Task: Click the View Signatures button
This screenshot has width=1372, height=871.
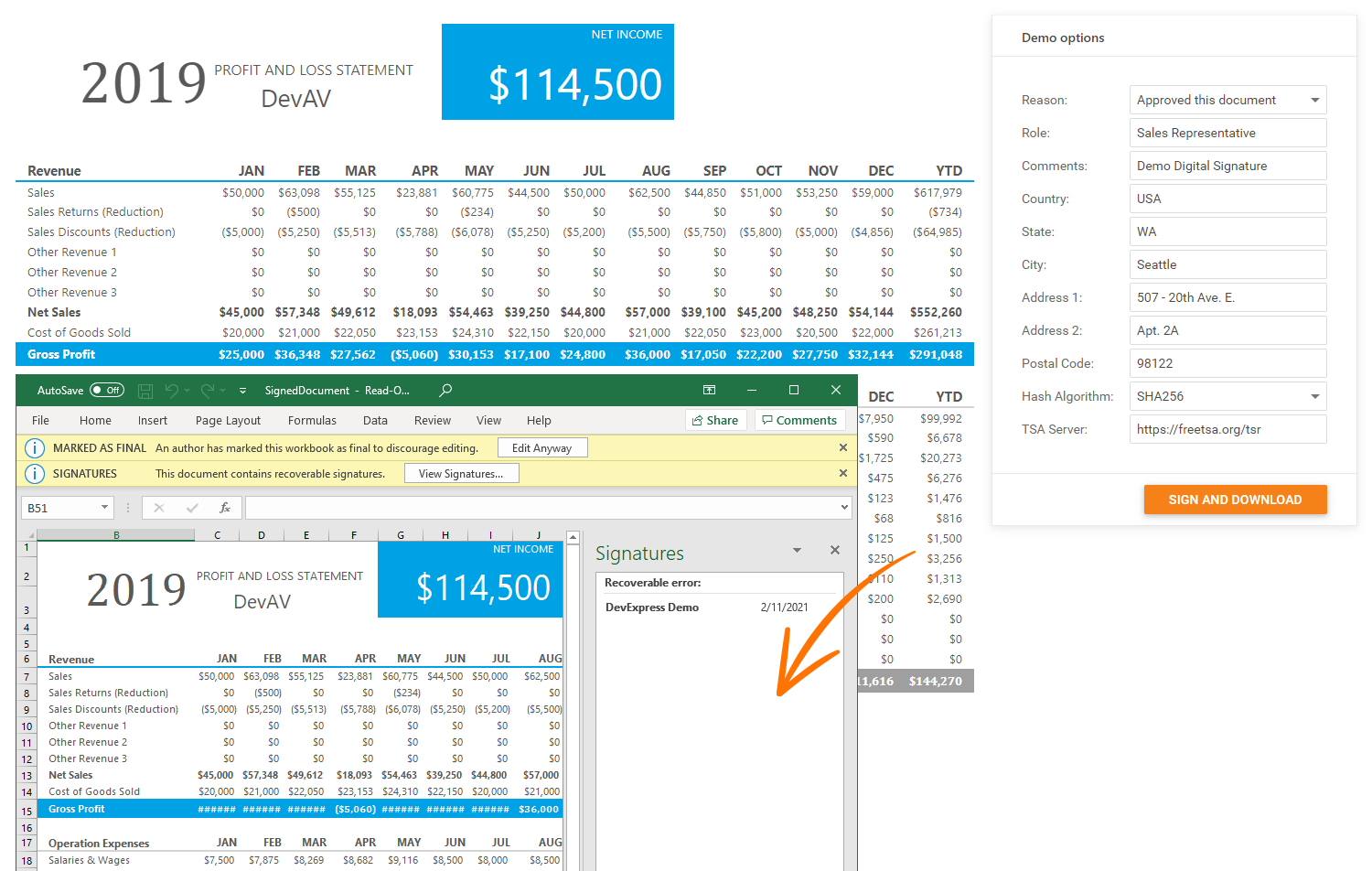Action: (x=462, y=473)
